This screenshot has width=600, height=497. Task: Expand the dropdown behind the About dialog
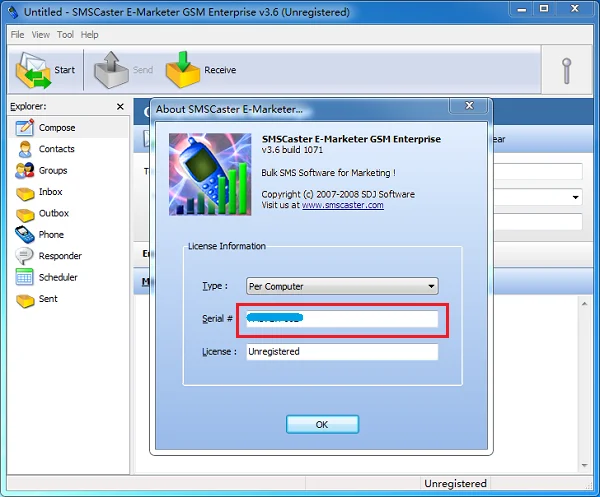click(x=576, y=197)
